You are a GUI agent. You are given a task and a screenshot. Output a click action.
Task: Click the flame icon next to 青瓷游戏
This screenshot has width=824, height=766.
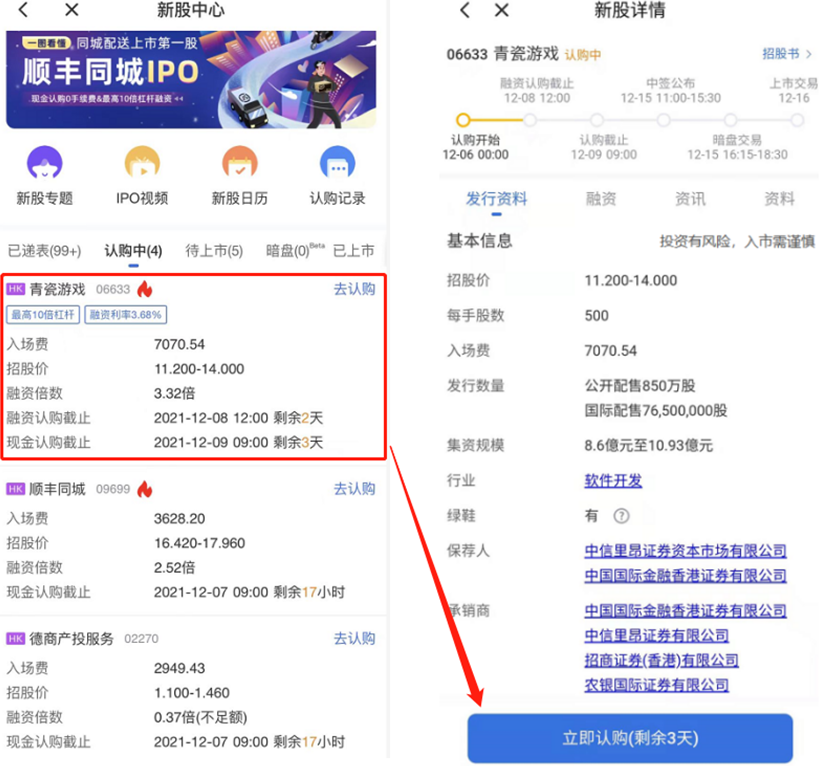coord(145,289)
